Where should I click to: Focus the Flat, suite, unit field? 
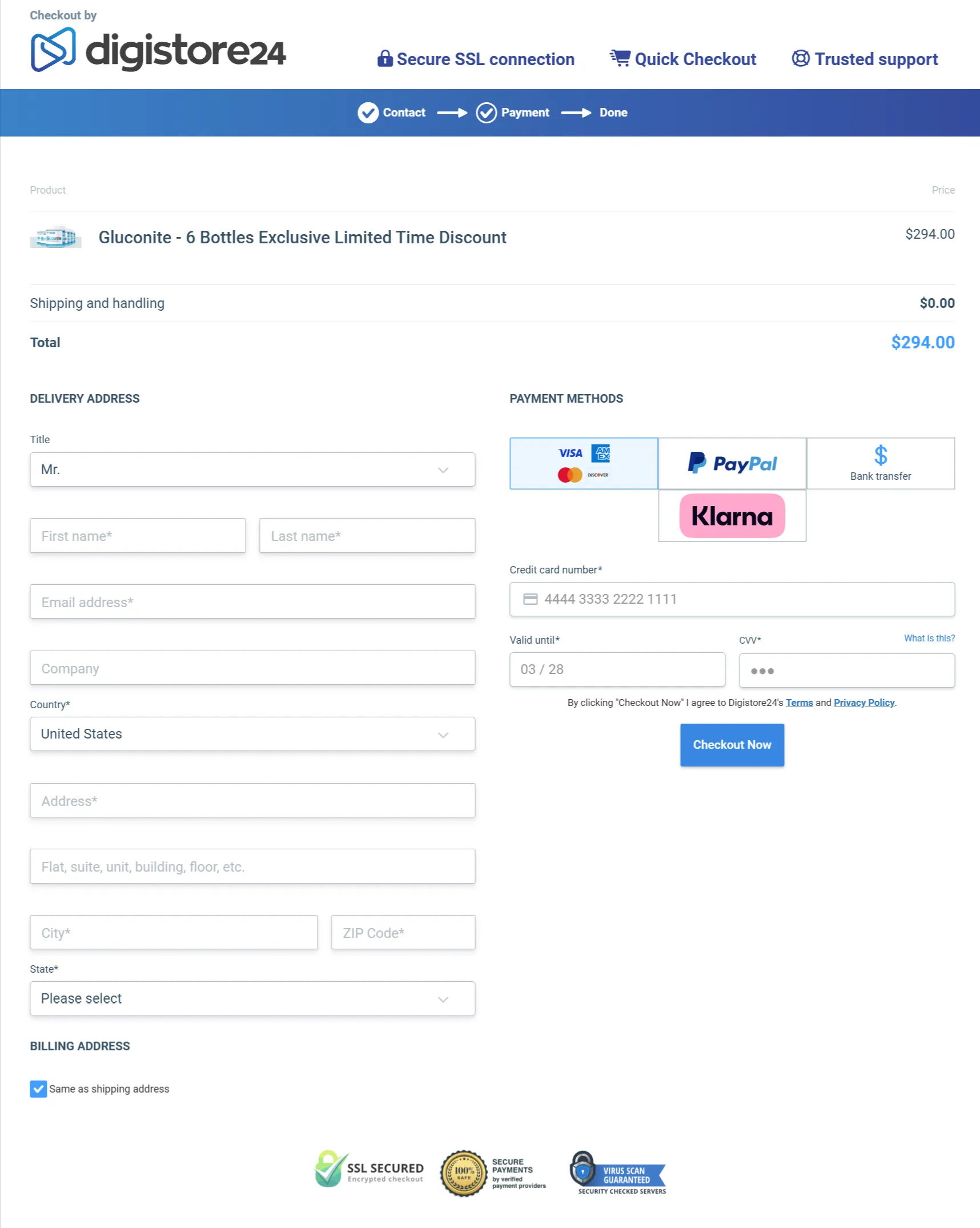[x=252, y=866]
